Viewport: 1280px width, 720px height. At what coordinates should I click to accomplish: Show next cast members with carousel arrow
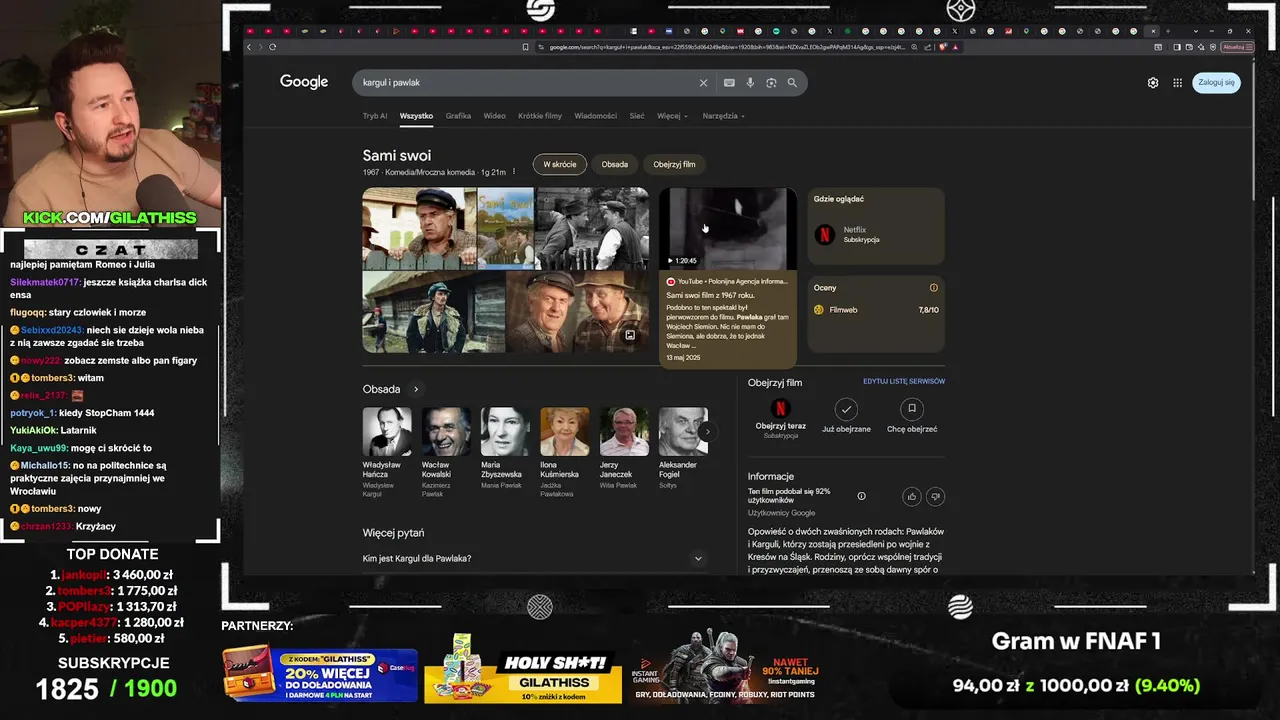[x=707, y=432]
